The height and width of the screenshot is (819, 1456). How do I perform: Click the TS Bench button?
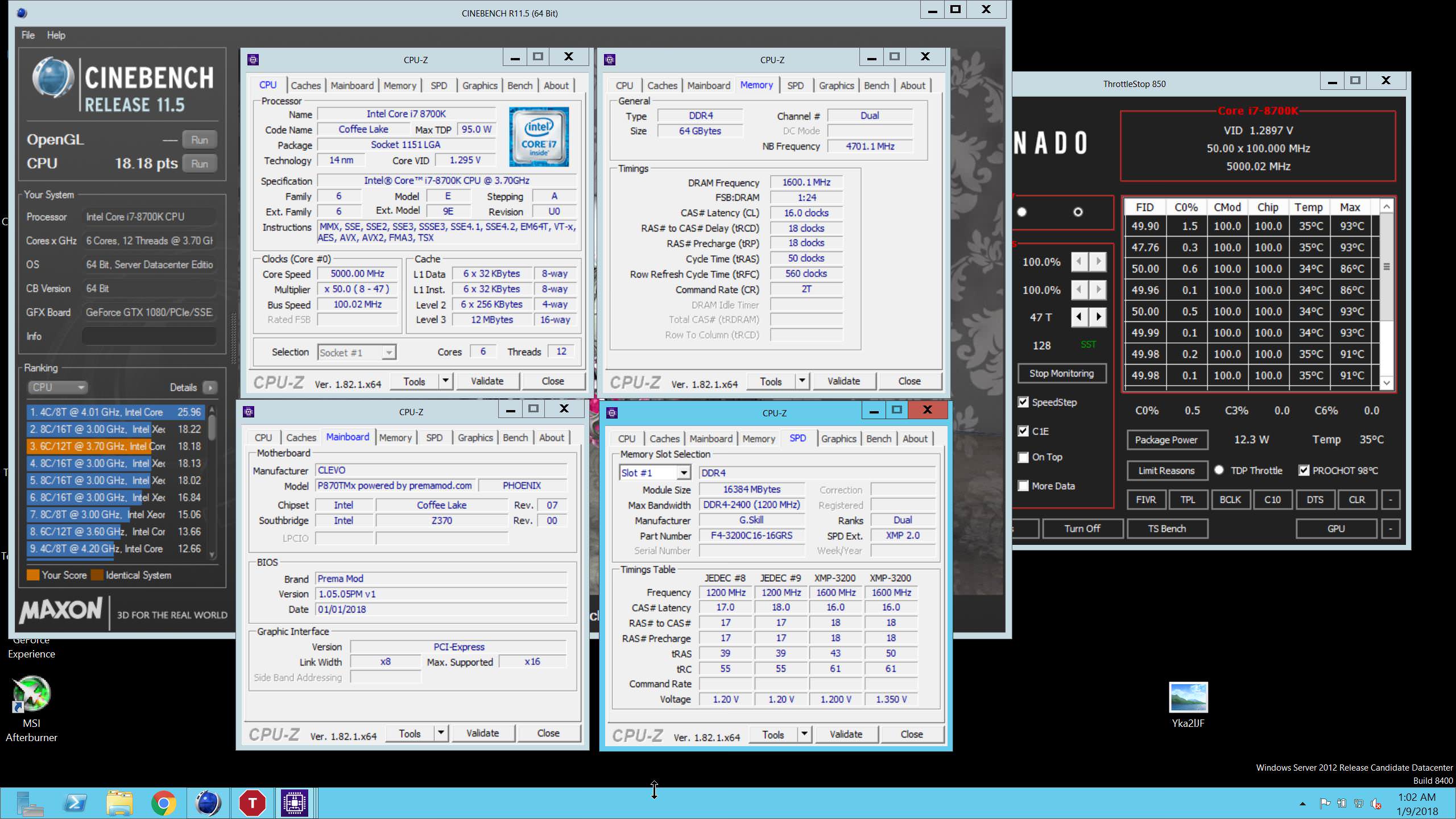click(1167, 528)
